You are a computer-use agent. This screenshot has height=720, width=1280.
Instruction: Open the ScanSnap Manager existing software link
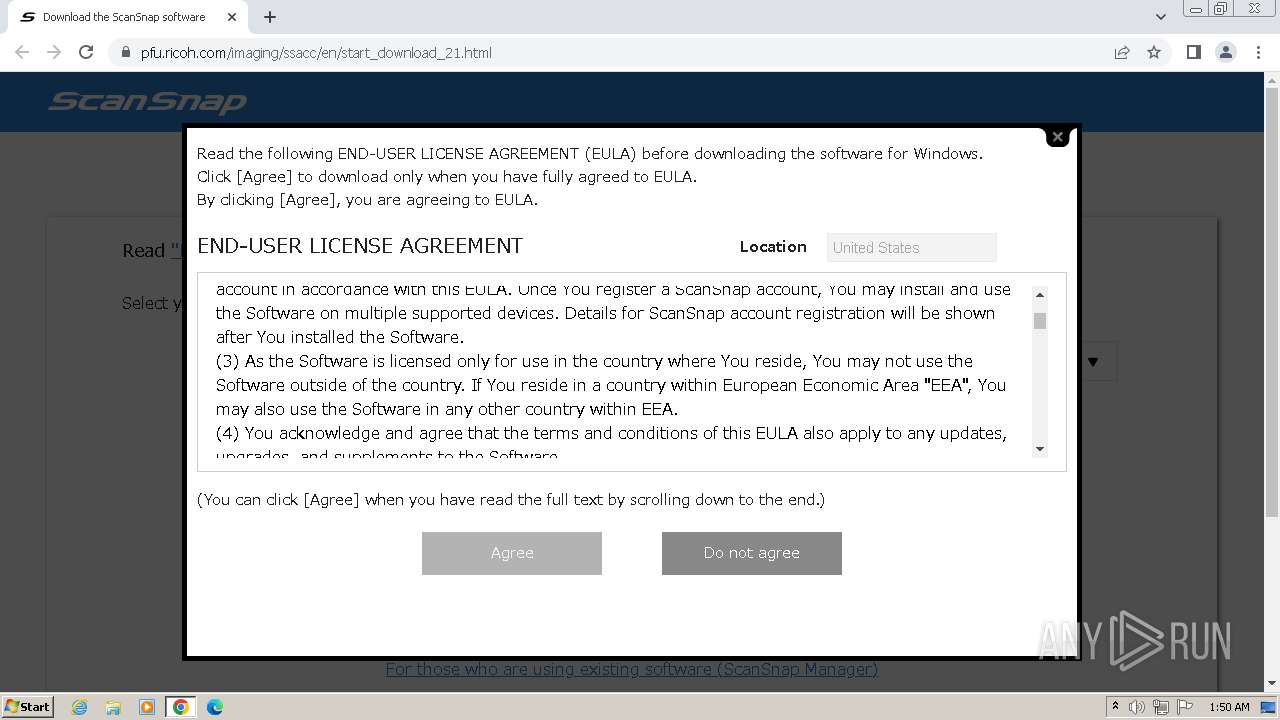pyautogui.click(x=632, y=669)
